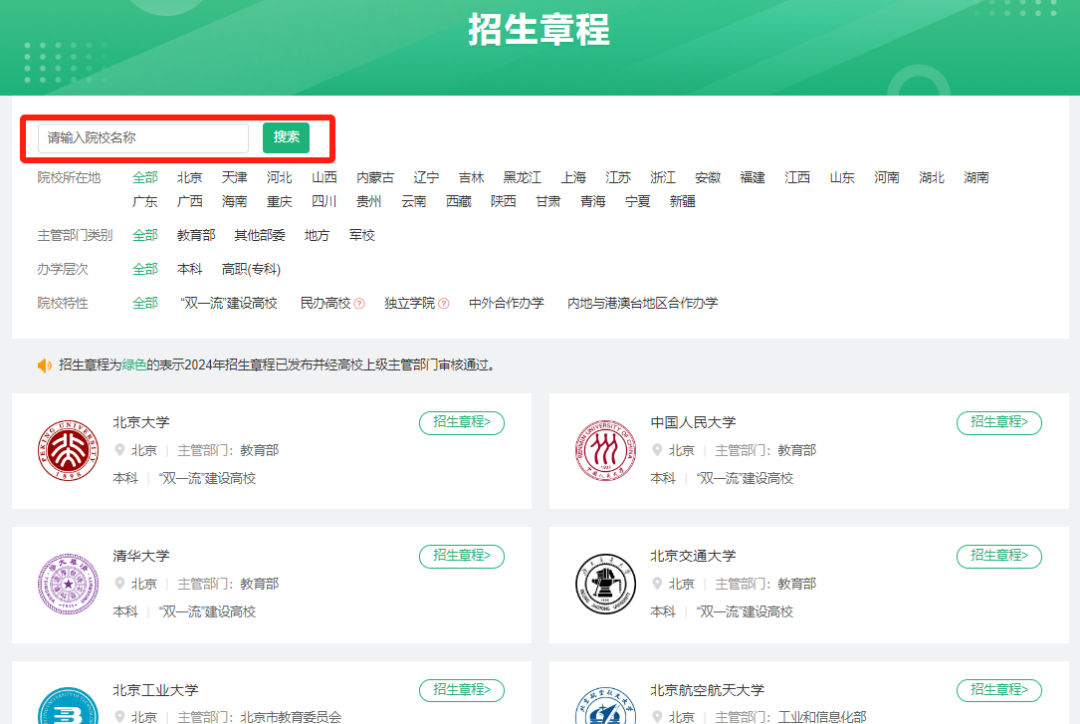Image resolution: width=1080 pixels, height=724 pixels.
Task: Filter schools by location 江苏
Action: (618, 178)
